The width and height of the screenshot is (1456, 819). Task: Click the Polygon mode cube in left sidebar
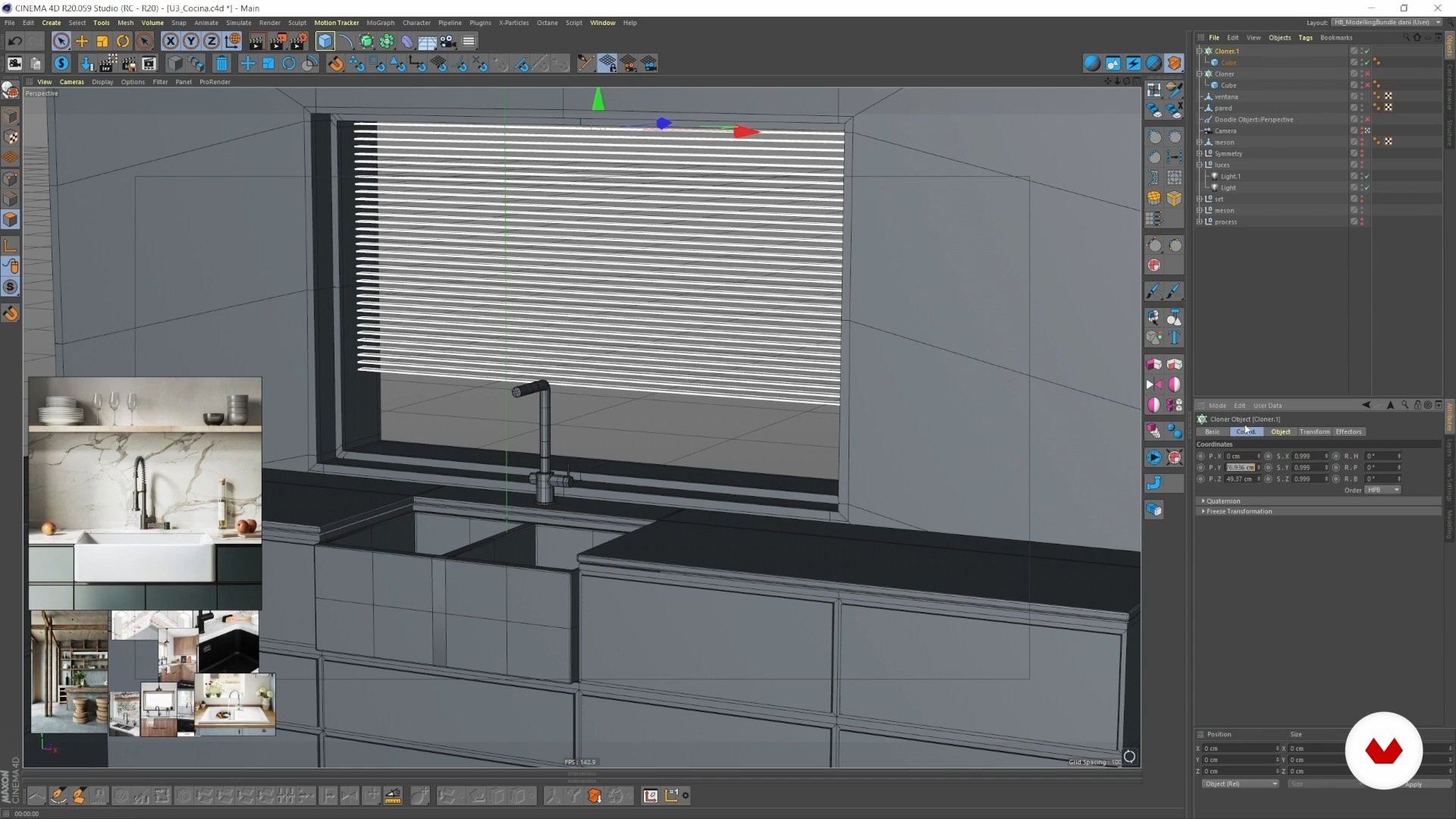11,219
